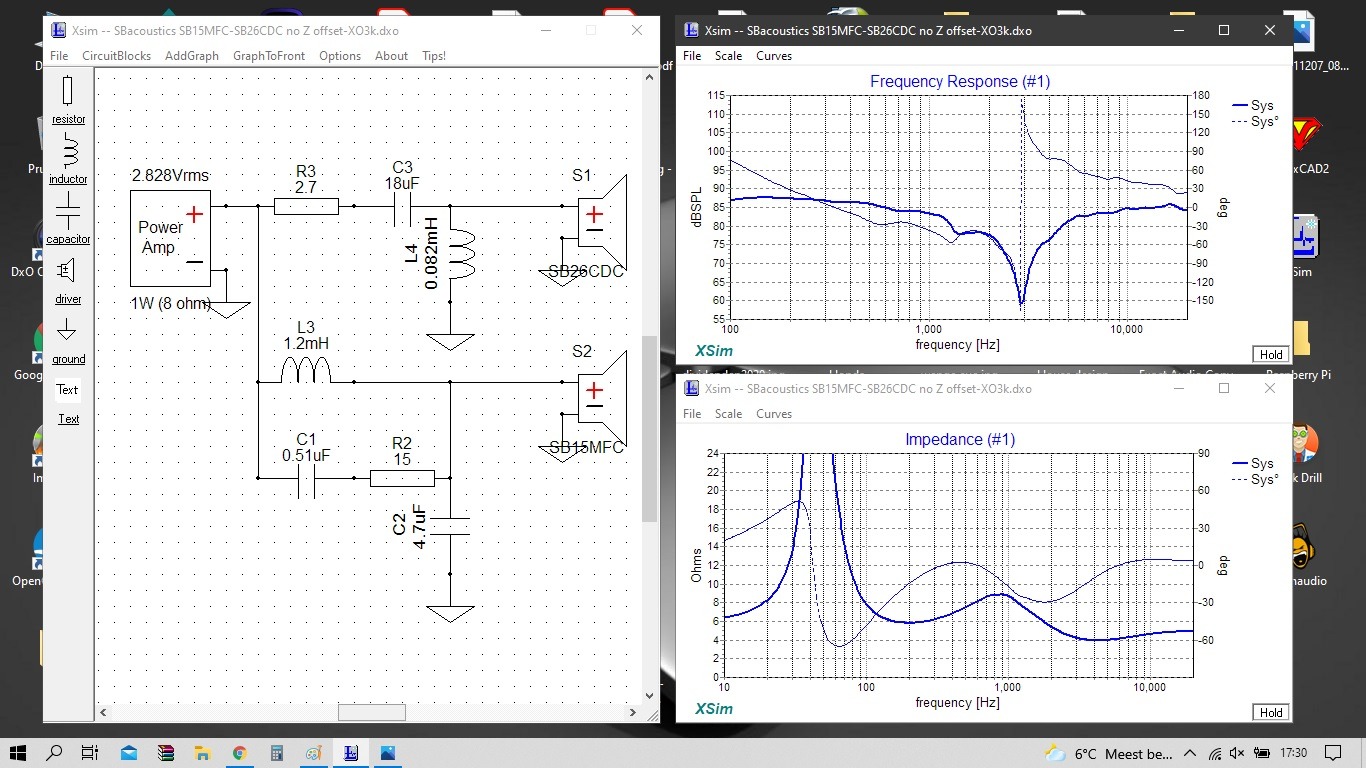This screenshot has height=768, width=1366.
Task: Open the Calculator from the taskbar
Action: [277, 753]
